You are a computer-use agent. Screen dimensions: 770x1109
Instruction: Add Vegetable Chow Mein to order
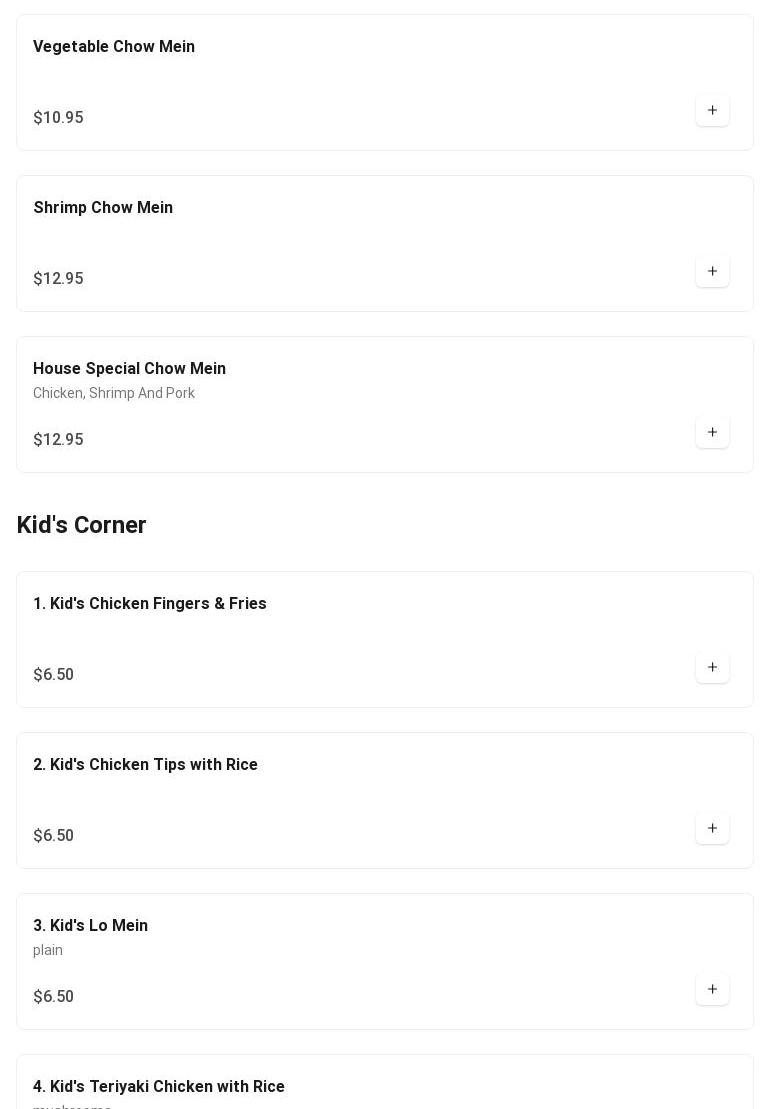coord(712,110)
